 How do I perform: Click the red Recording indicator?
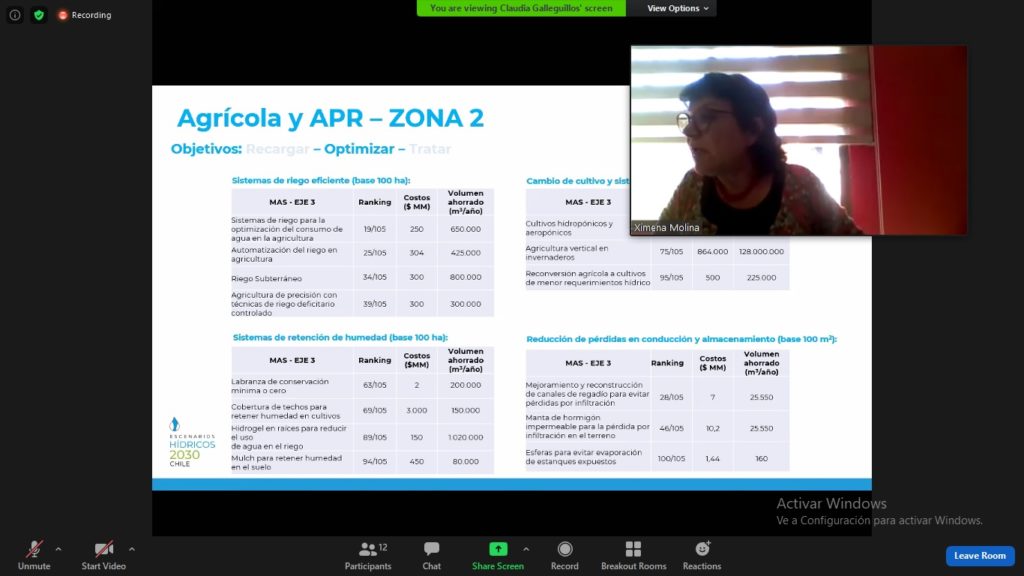[84, 15]
